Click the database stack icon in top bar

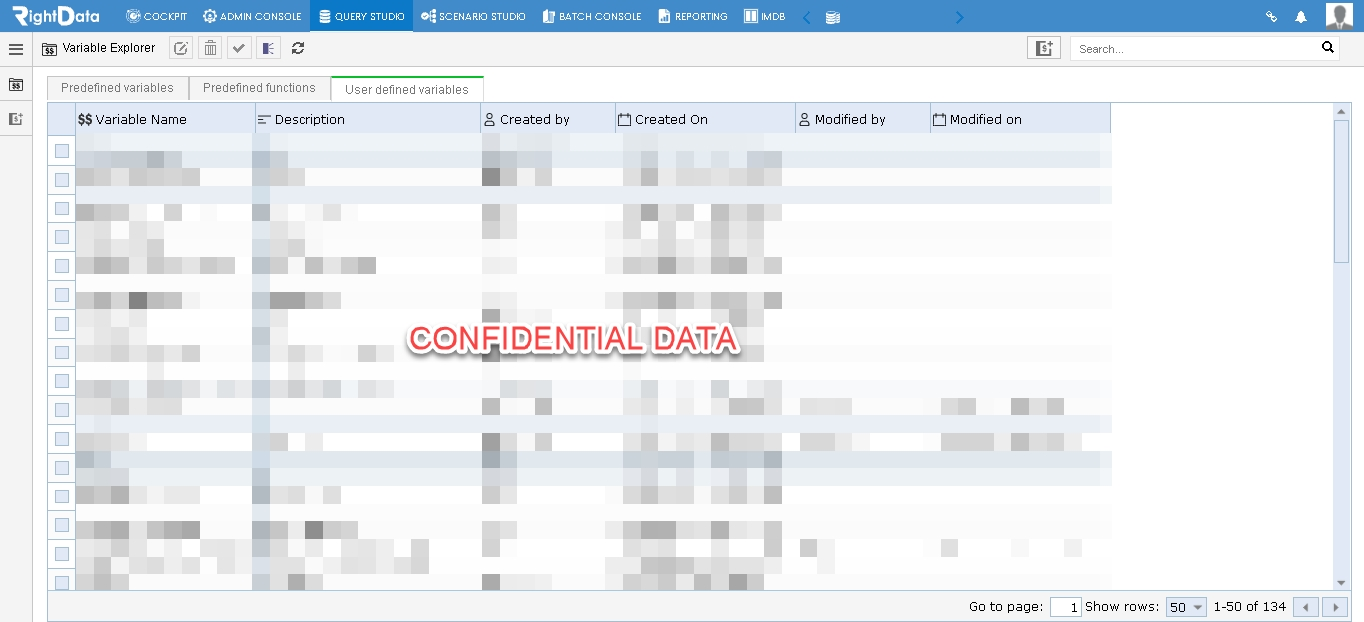click(833, 17)
